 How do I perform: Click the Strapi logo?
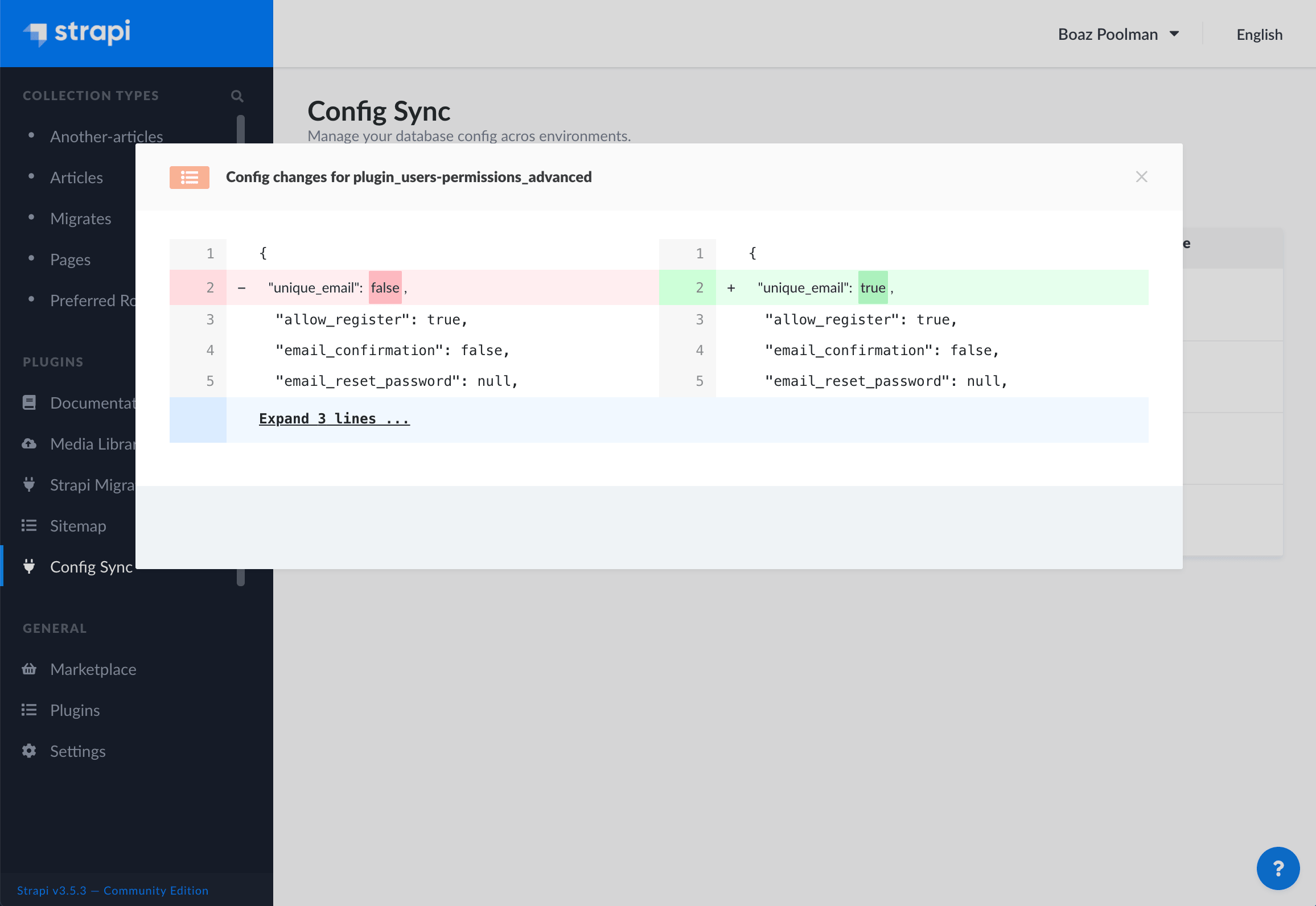pyautogui.click(x=77, y=32)
